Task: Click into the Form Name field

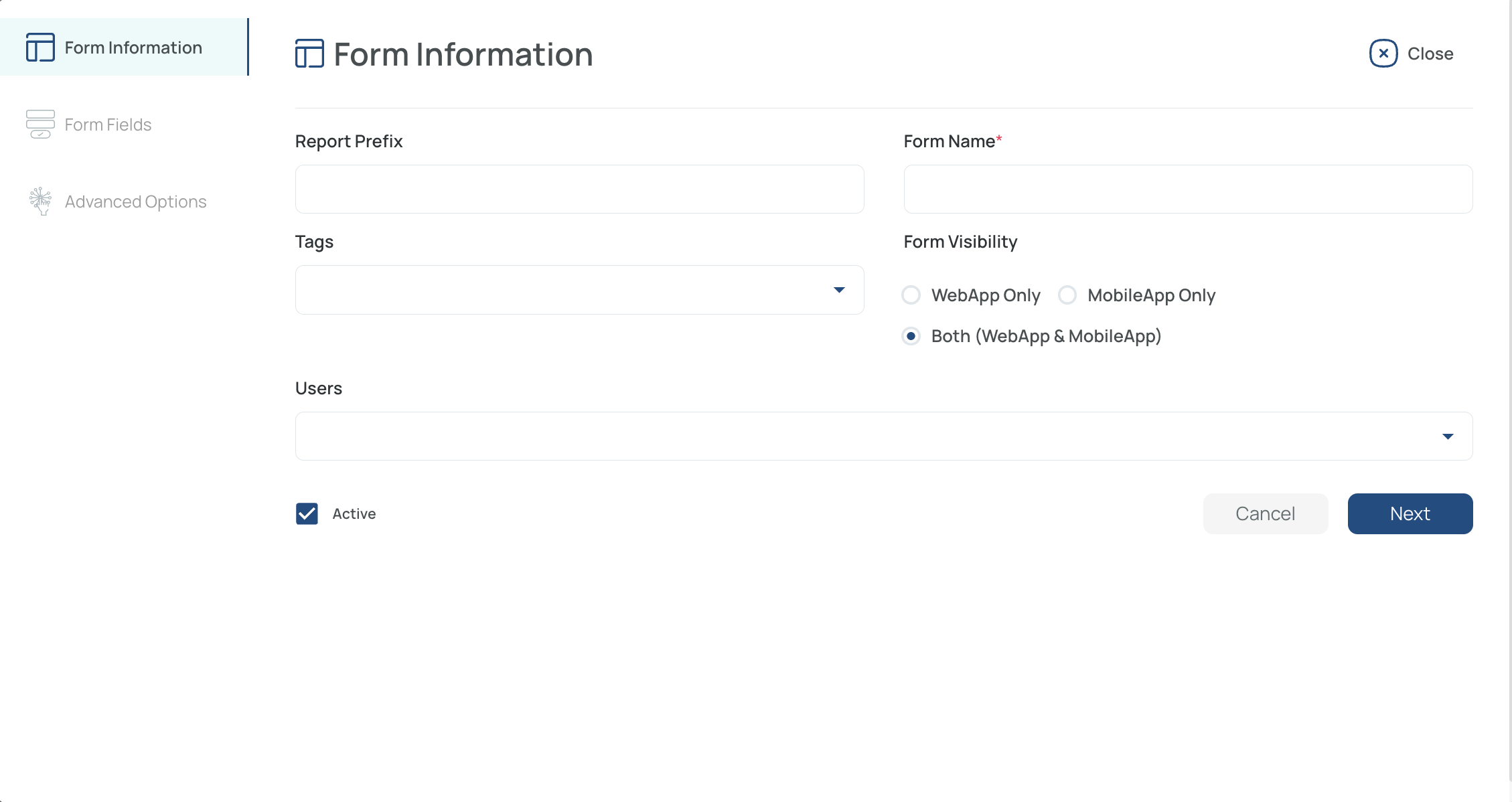Action: (1188, 189)
